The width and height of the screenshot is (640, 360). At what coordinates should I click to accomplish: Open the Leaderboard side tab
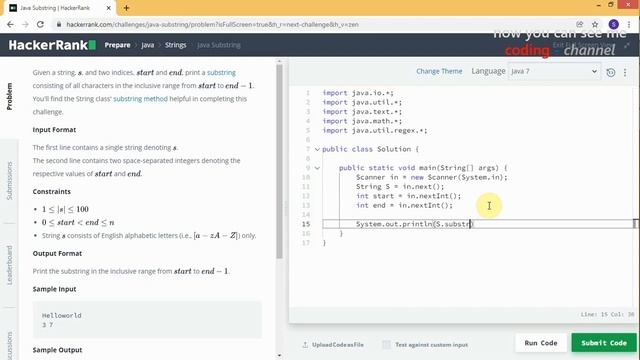click(9, 265)
